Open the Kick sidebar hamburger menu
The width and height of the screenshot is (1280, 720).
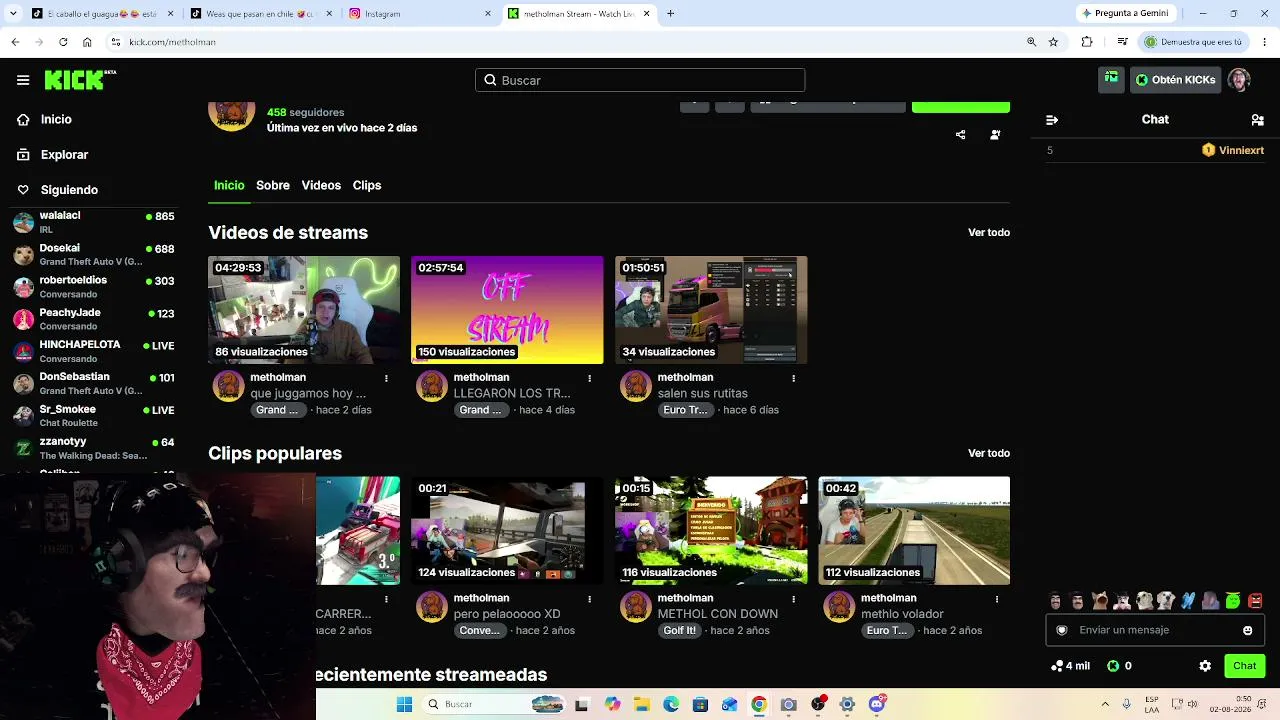pyautogui.click(x=23, y=80)
